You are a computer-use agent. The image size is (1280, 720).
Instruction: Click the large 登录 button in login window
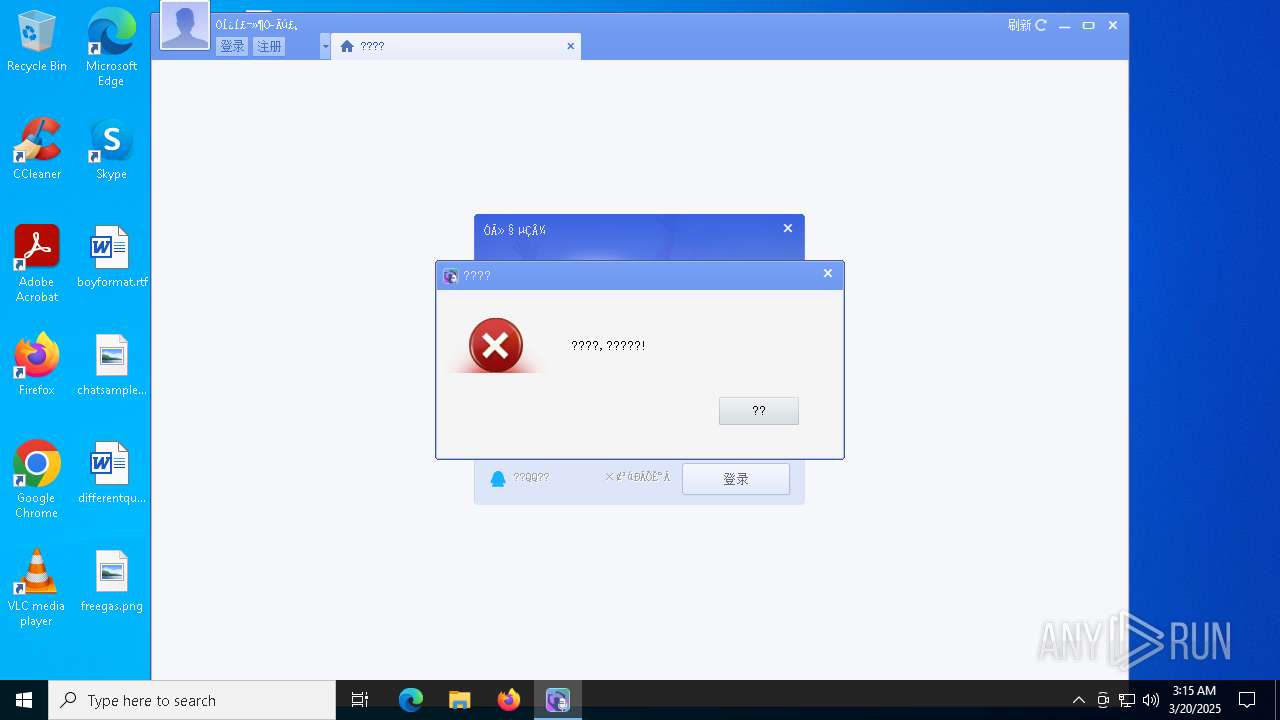(736, 479)
